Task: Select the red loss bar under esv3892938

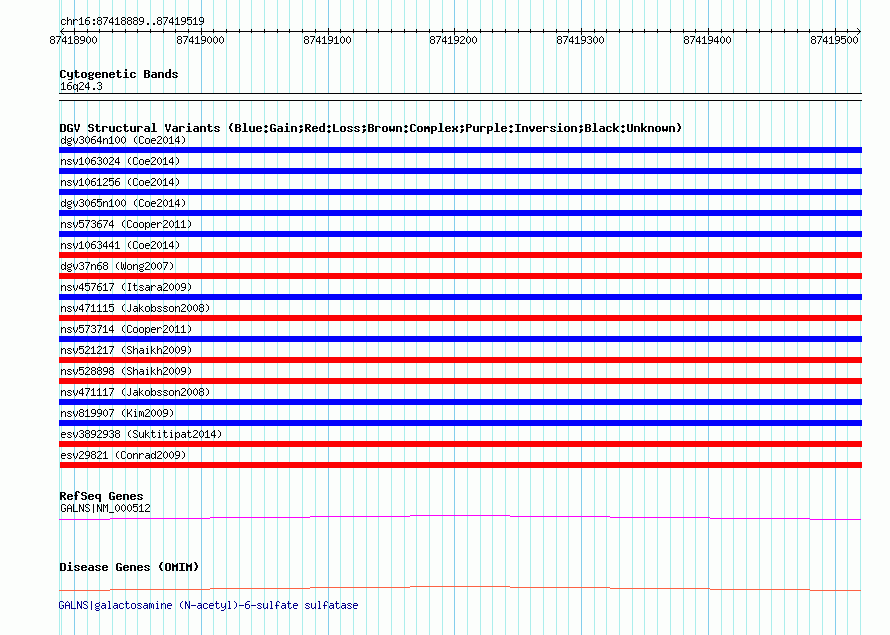Action: pos(460,444)
